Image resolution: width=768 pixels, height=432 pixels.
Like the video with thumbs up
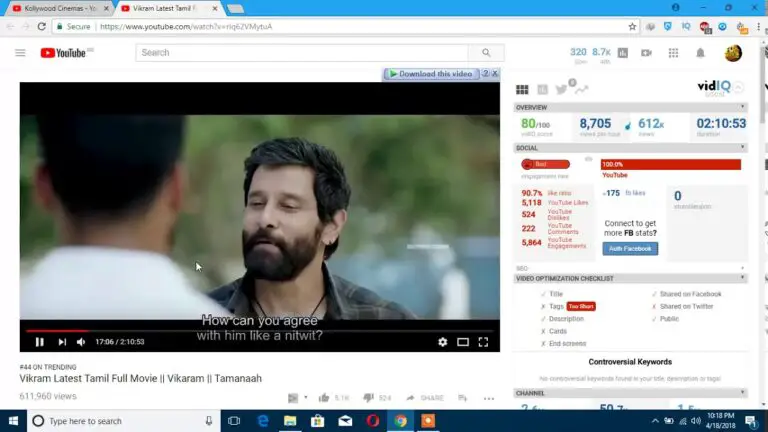[324, 397]
